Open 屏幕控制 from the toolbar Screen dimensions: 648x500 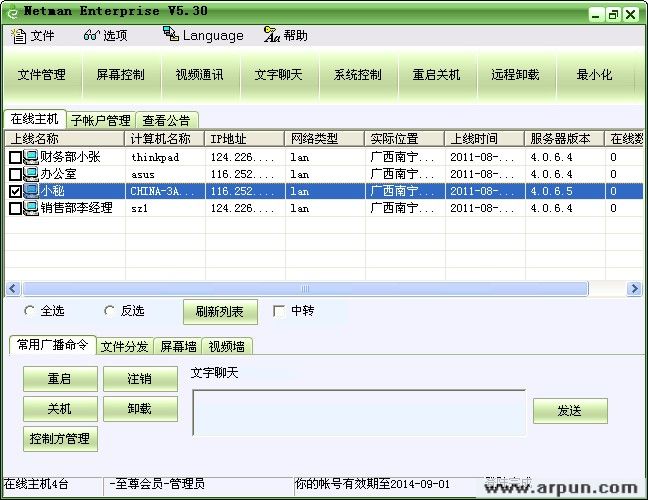pos(120,75)
